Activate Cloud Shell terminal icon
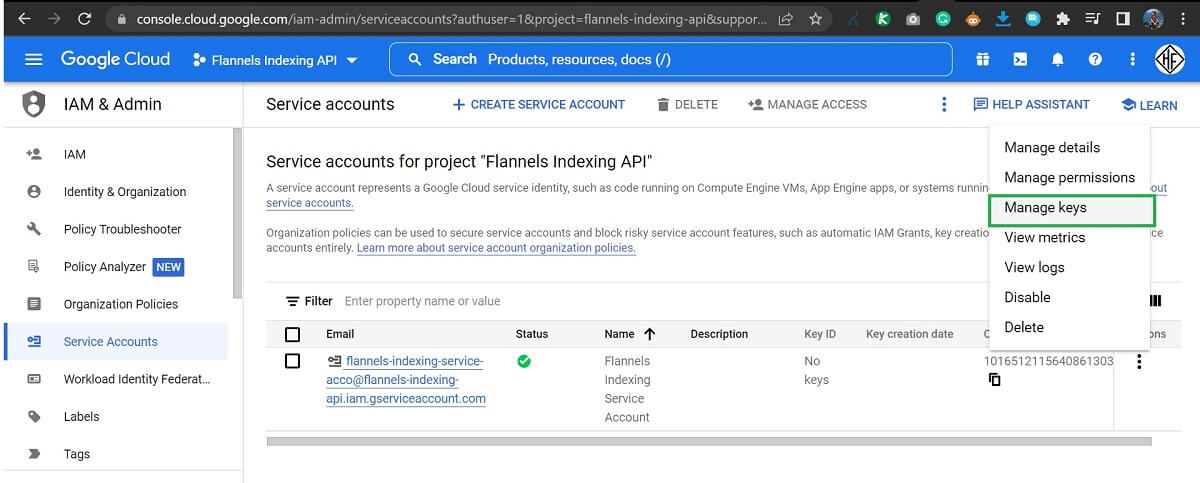Viewport: 1200px width, 483px height. click(x=1020, y=60)
